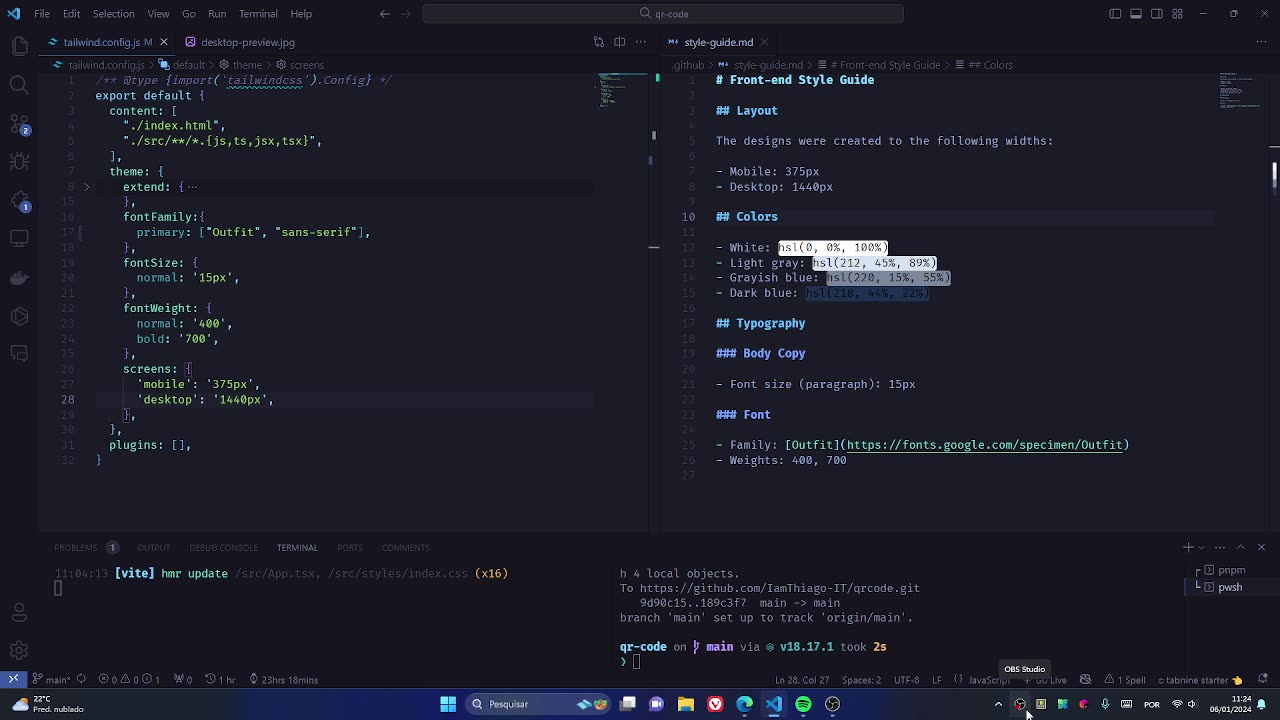
Task: Open the Vivaldi browser taskbar icon
Action: (715, 704)
